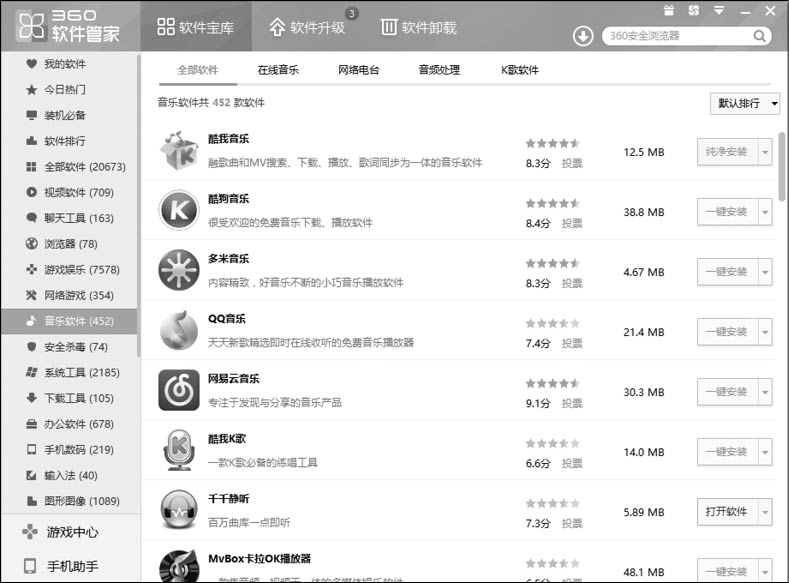Open the download manager arrow icon

click(583, 36)
